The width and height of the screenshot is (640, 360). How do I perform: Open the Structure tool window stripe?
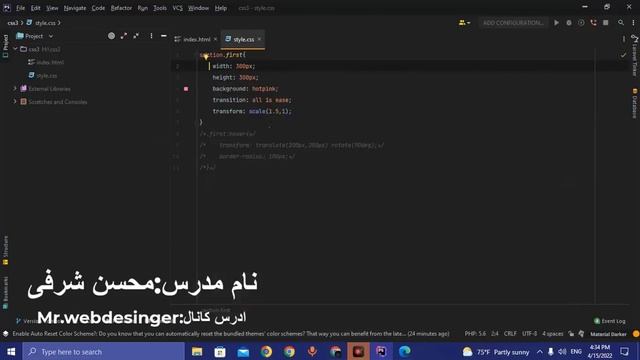click(x=5, y=250)
